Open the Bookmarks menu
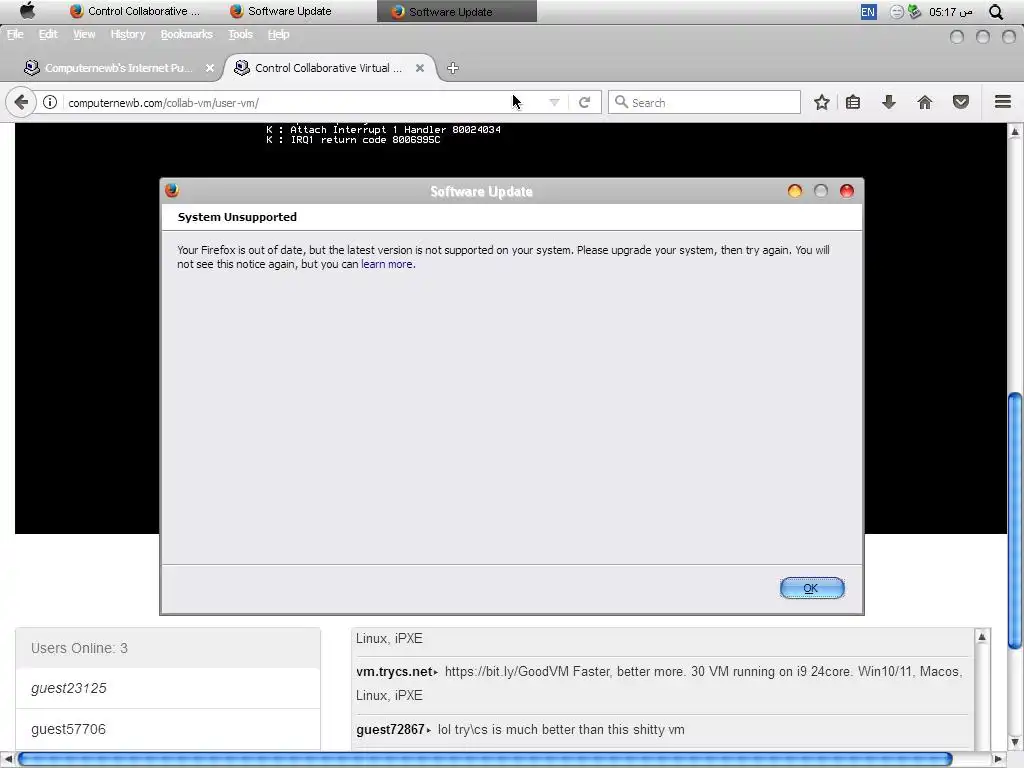Viewport: 1024px width, 768px height. (x=186, y=34)
